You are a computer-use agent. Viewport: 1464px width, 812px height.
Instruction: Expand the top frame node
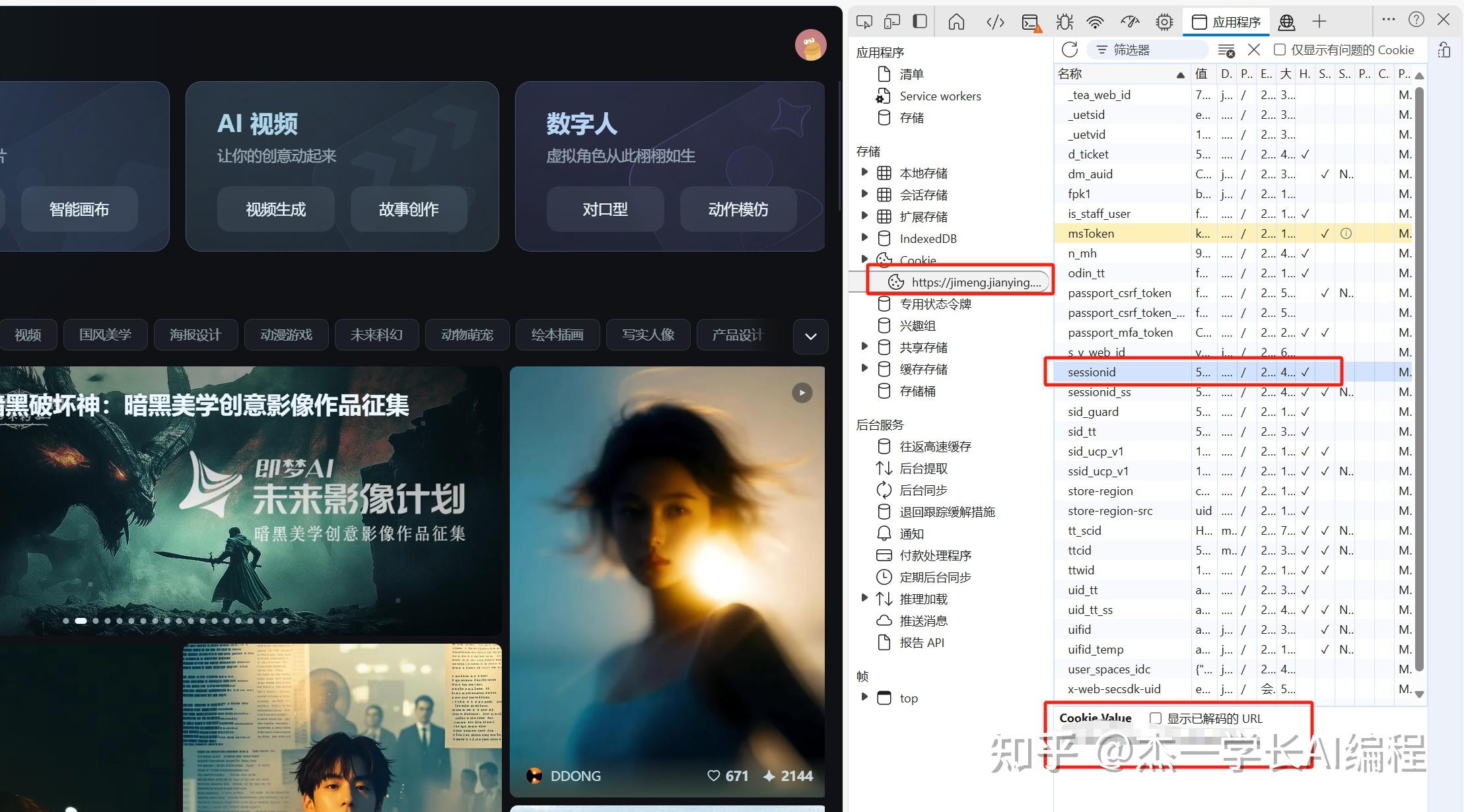pos(864,697)
